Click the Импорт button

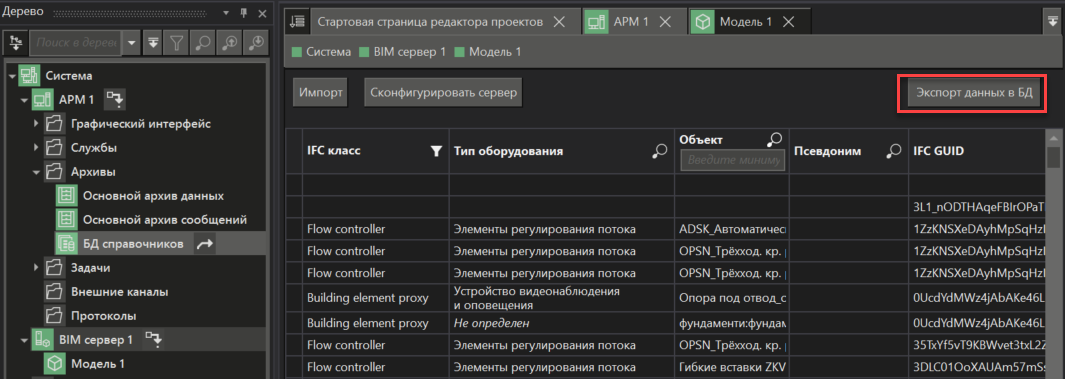pyautogui.click(x=321, y=93)
